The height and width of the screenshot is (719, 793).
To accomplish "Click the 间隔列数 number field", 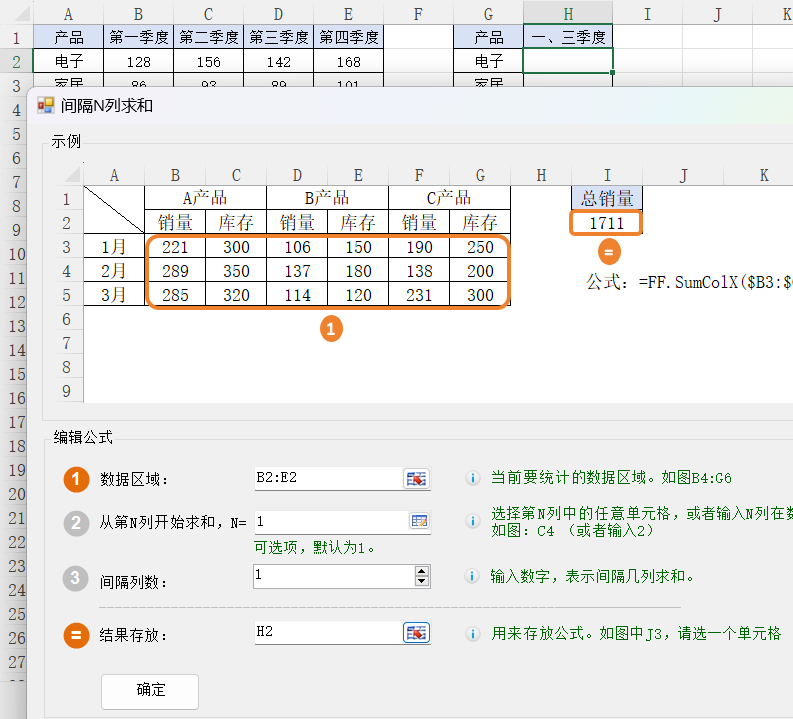I will click(x=333, y=576).
